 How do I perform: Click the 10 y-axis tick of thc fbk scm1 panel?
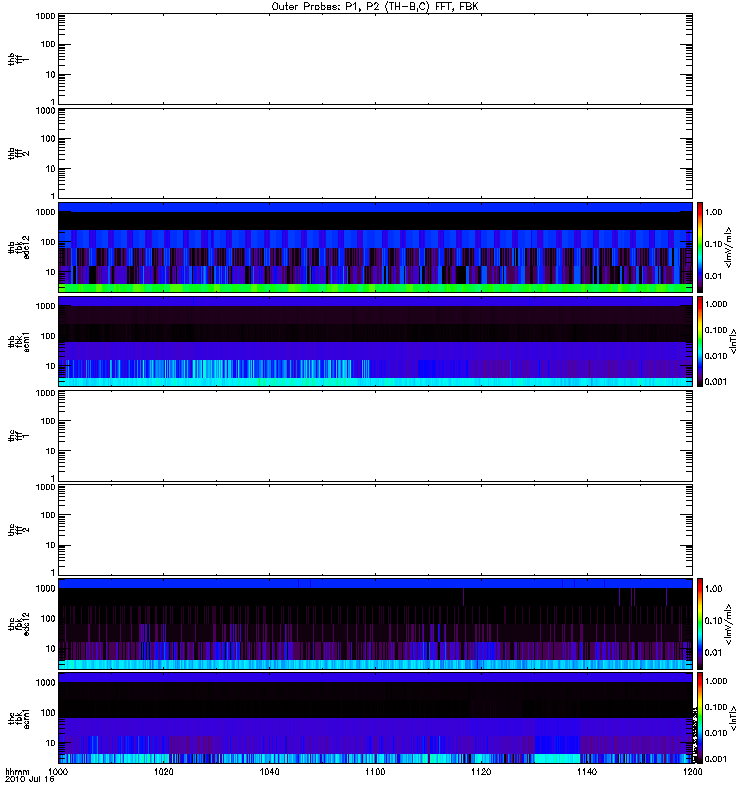pos(51,743)
